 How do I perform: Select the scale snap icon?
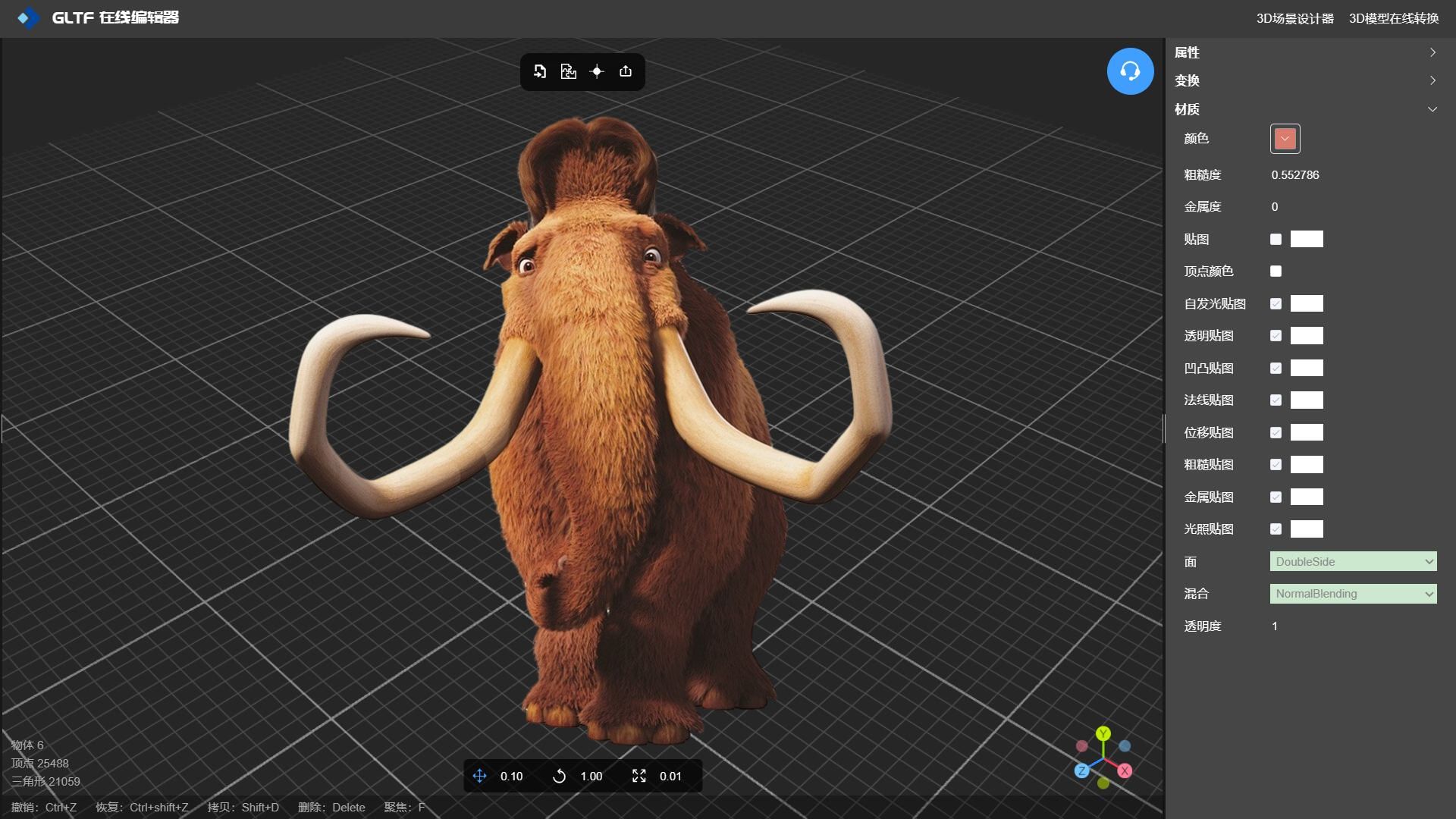tap(639, 776)
